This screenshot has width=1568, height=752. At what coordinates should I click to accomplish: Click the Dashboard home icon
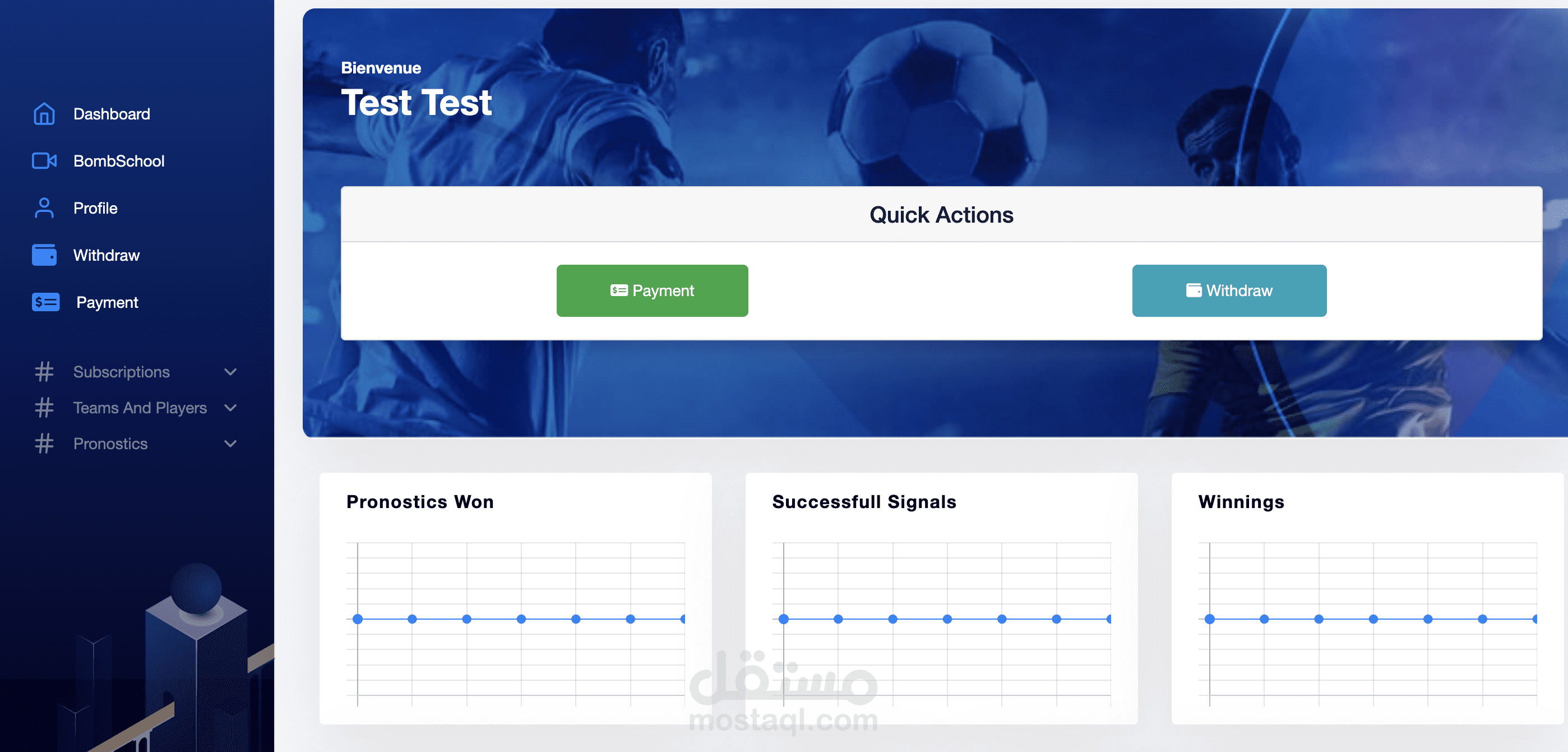point(43,113)
